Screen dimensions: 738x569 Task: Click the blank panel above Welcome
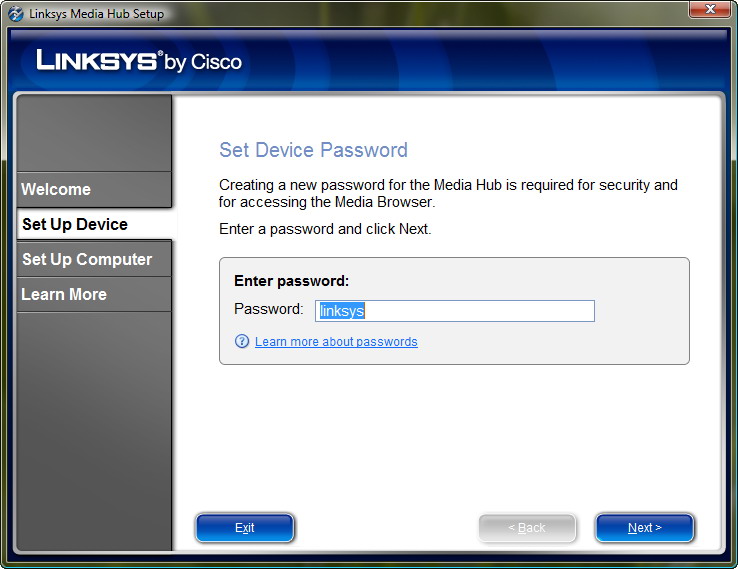pos(95,133)
